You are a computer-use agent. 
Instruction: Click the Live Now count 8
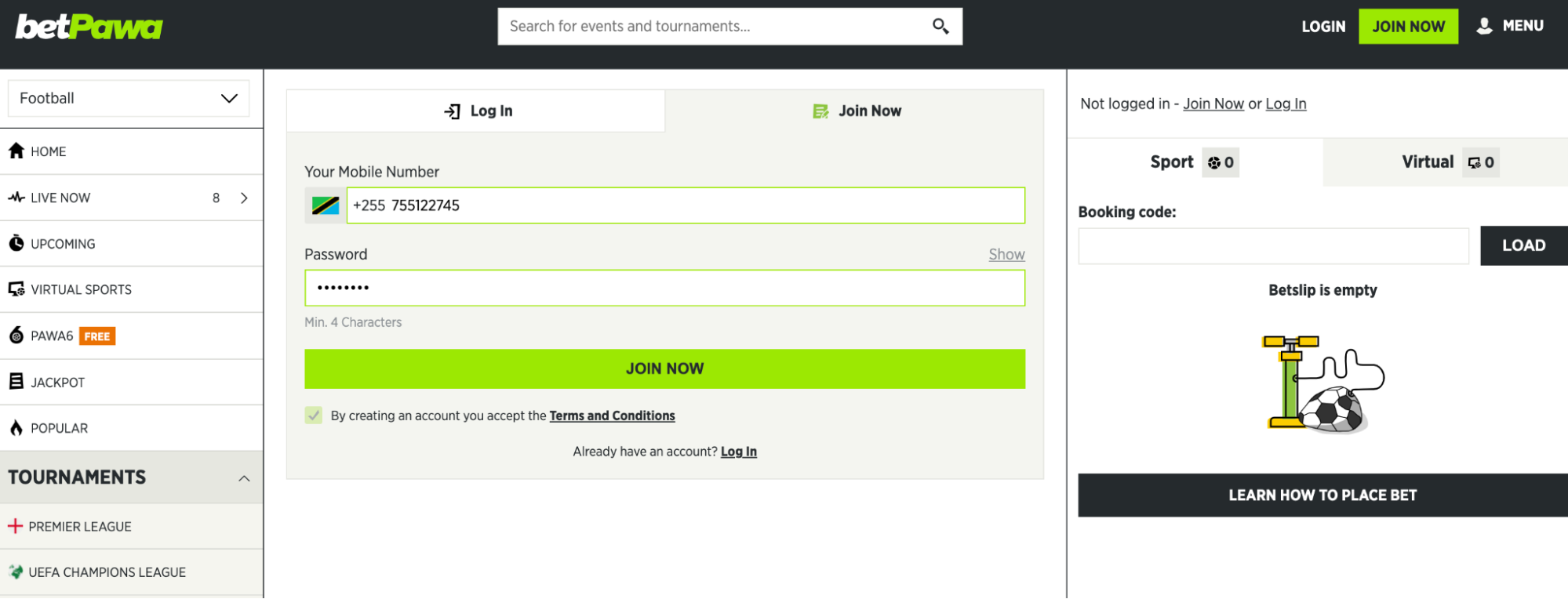[x=216, y=198]
